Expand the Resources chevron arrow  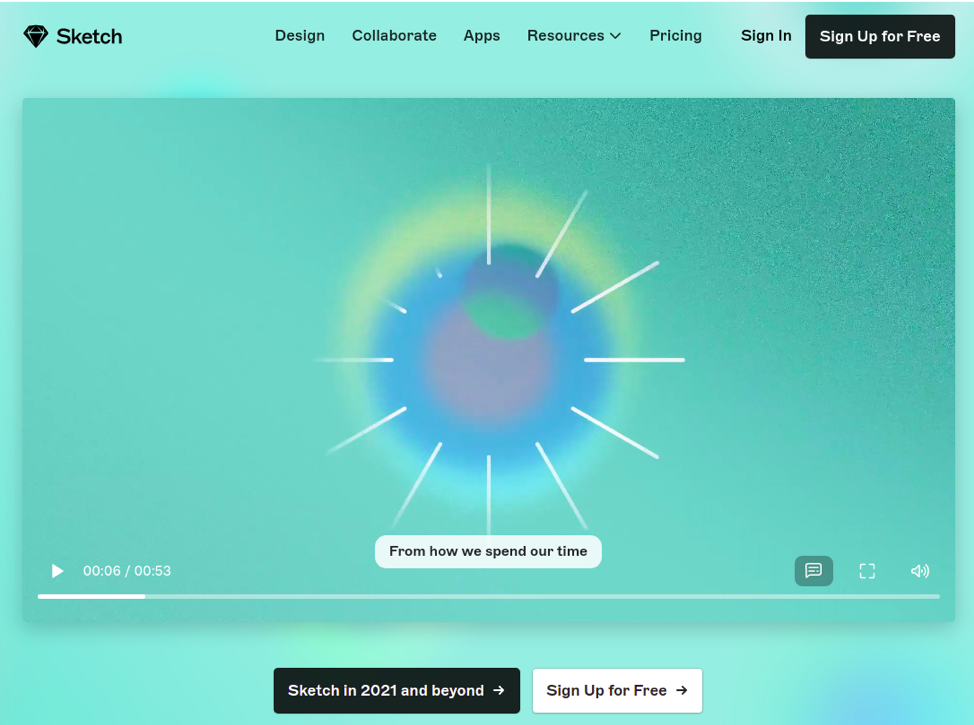click(616, 36)
